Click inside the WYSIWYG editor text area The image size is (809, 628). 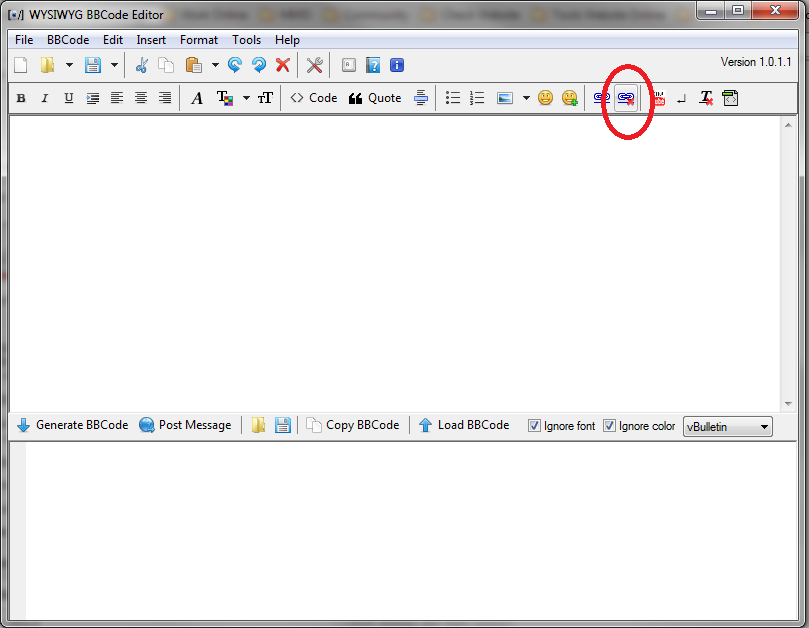[395, 263]
